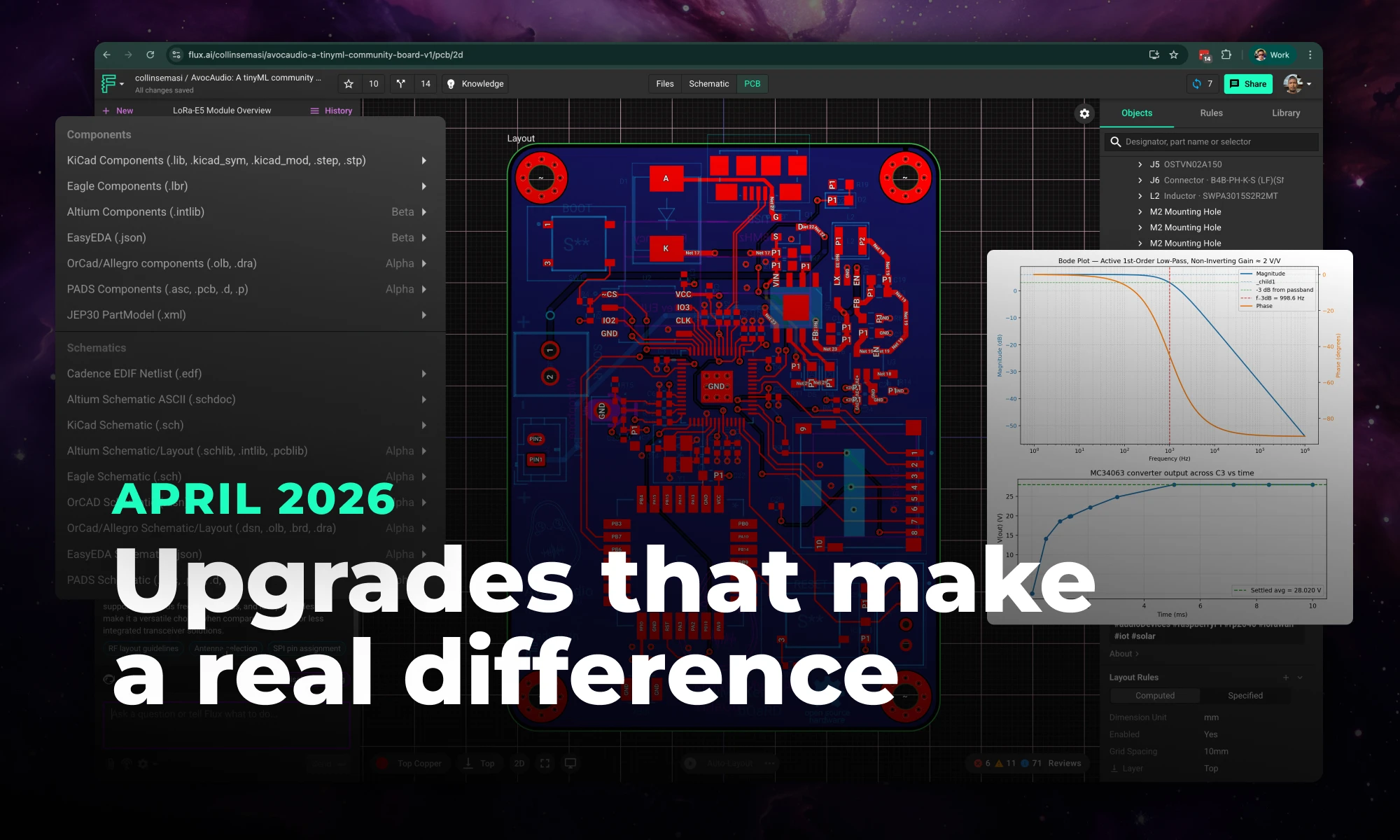Image resolution: width=1400 pixels, height=840 pixels.
Task: Switch to the Schematic tab
Action: [x=708, y=83]
